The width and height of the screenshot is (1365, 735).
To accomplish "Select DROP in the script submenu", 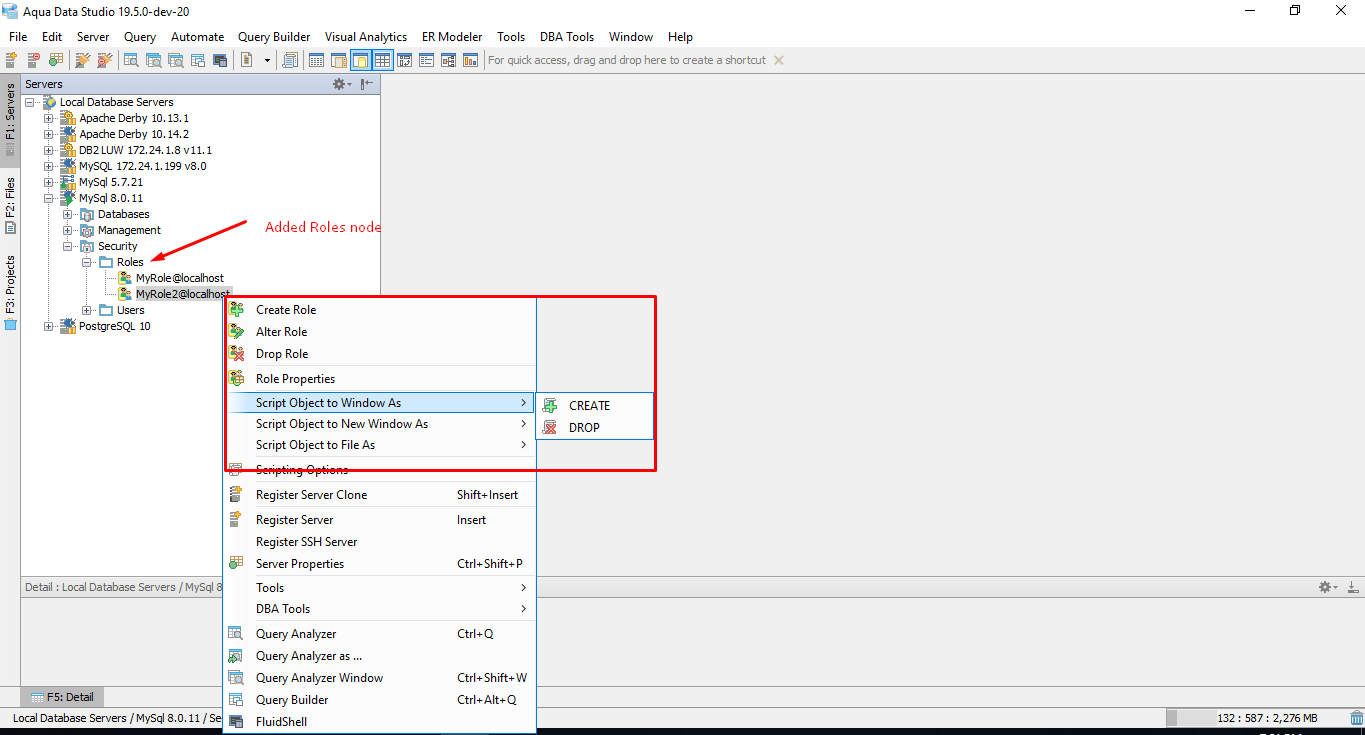I will [595, 428].
